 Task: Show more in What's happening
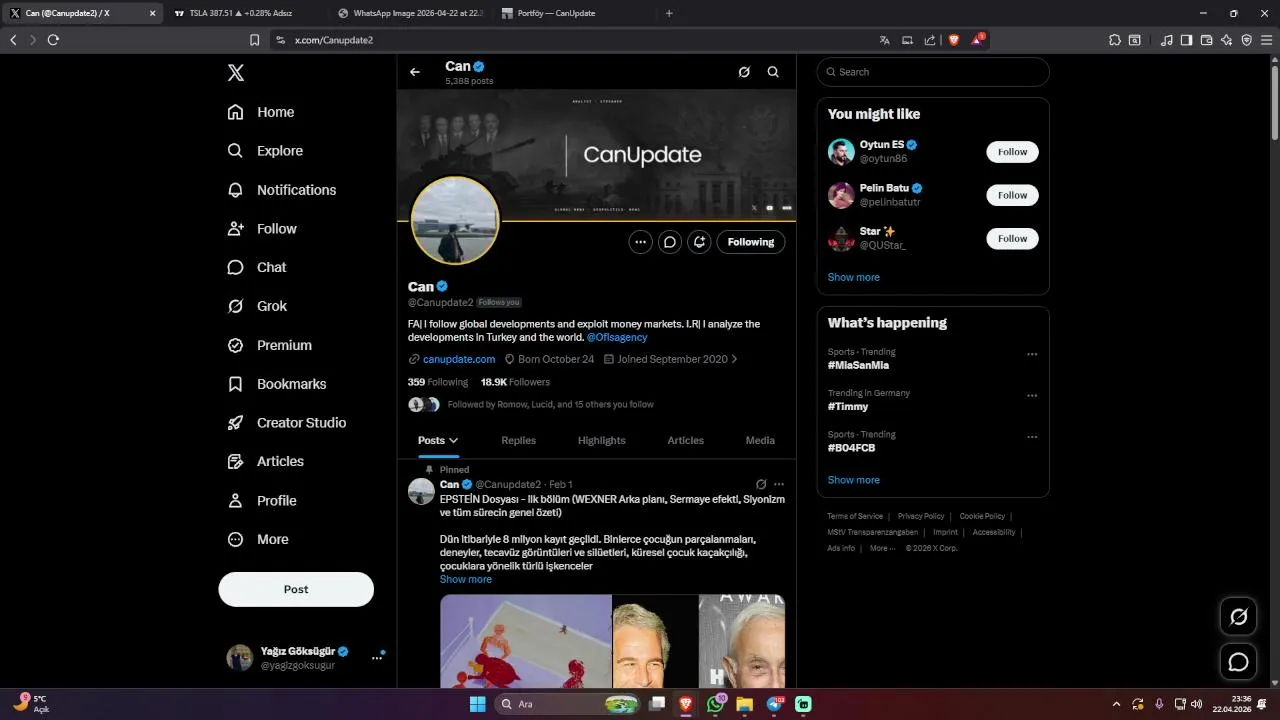(854, 480)
